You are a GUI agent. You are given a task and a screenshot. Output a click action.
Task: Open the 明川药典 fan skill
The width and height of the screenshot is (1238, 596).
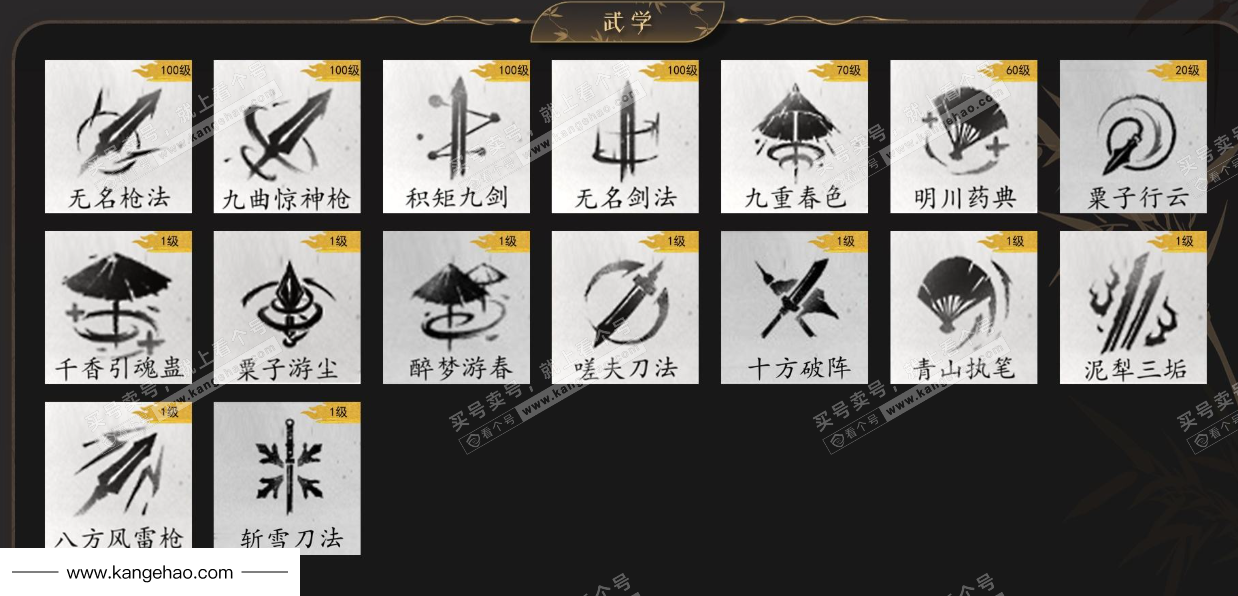[964, 137]
